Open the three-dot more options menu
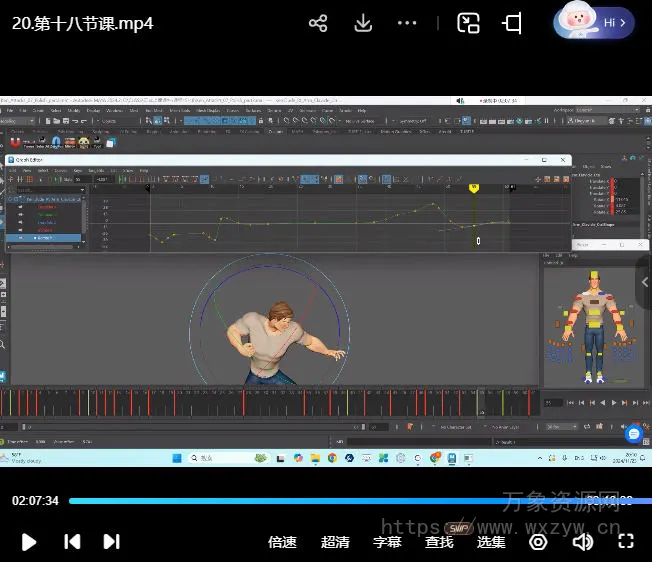This screenshot has width=652, height=562. 407,23
